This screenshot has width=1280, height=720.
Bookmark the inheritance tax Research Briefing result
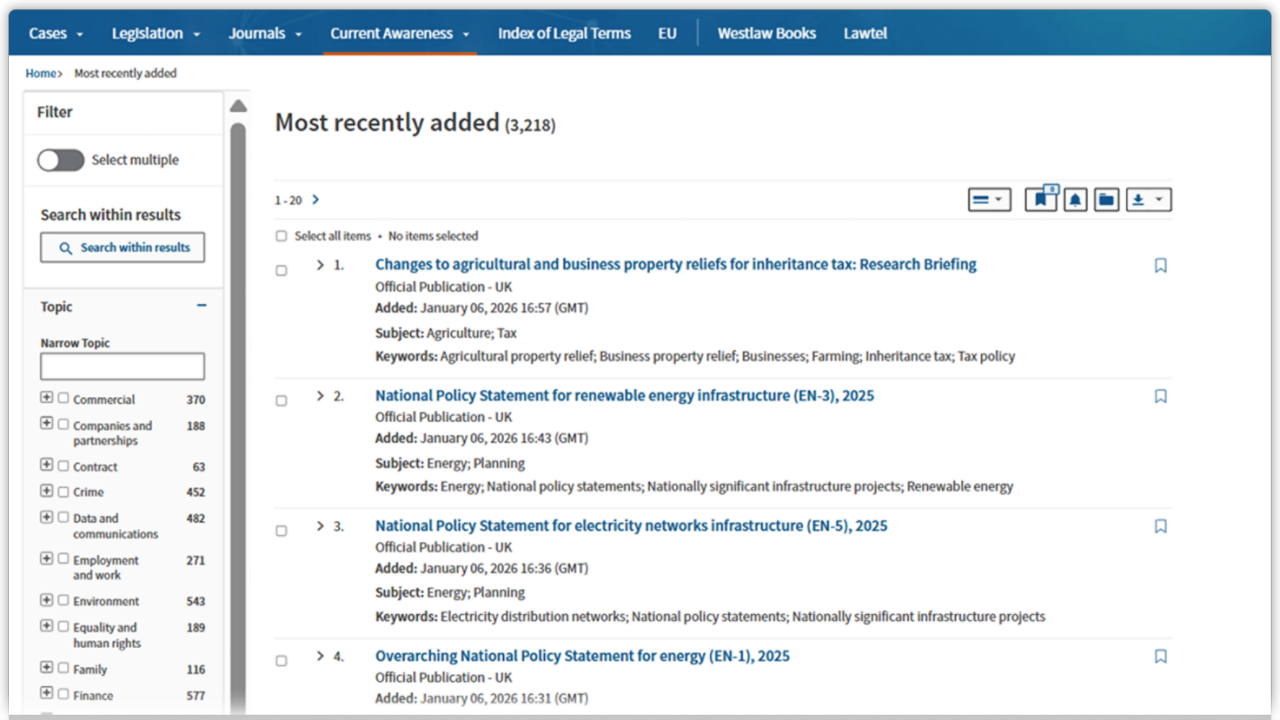(x=1160, y=265)
